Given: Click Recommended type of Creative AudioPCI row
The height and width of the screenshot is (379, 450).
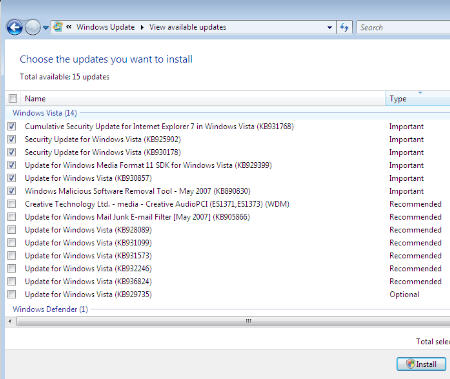Looking at the screenshot, I should [415, 204].
